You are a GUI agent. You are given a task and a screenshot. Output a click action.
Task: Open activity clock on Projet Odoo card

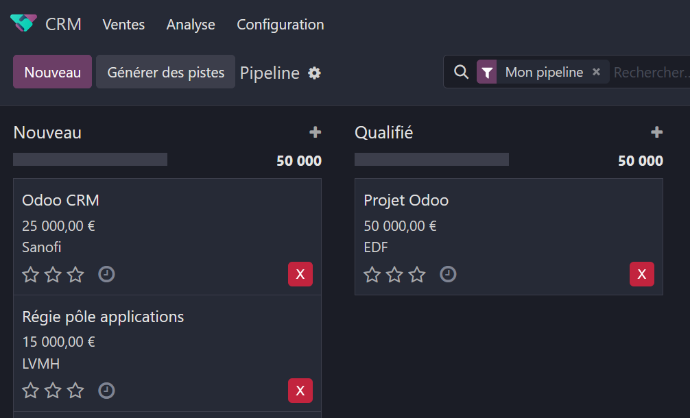point(448,274)
